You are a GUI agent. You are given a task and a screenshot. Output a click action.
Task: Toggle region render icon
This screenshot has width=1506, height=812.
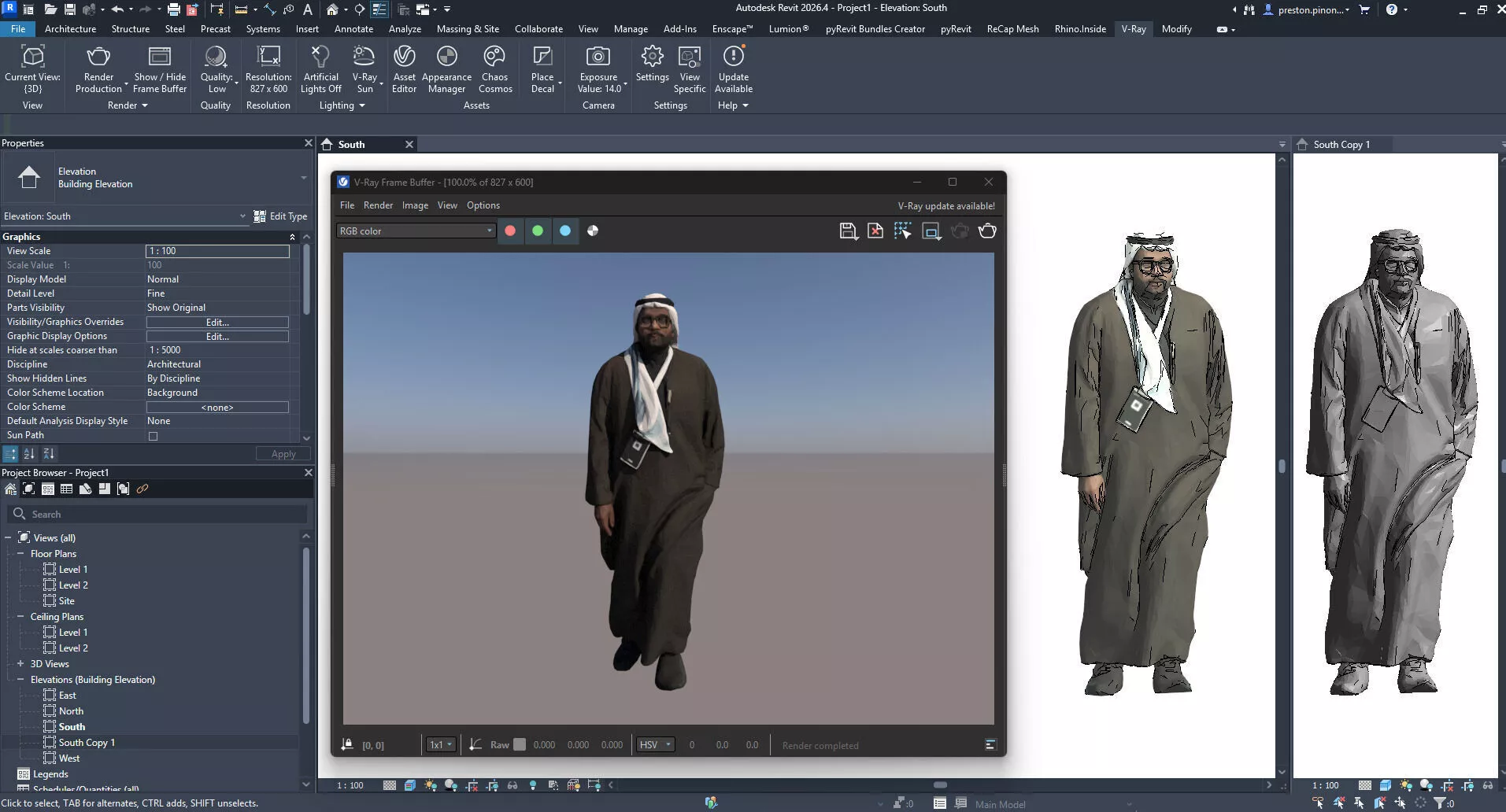pos(931,231)
